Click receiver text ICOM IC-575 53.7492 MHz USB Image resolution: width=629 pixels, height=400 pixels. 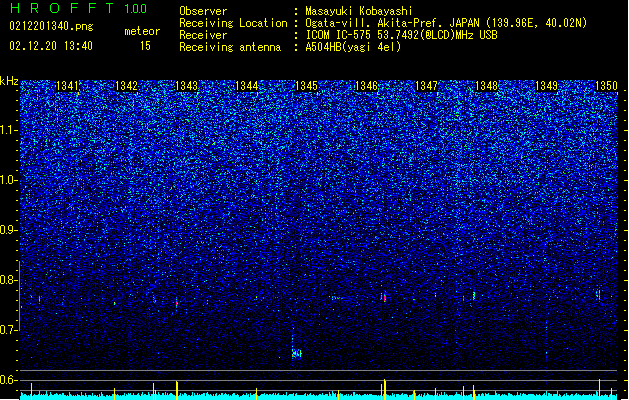click(x=401, y=35)
